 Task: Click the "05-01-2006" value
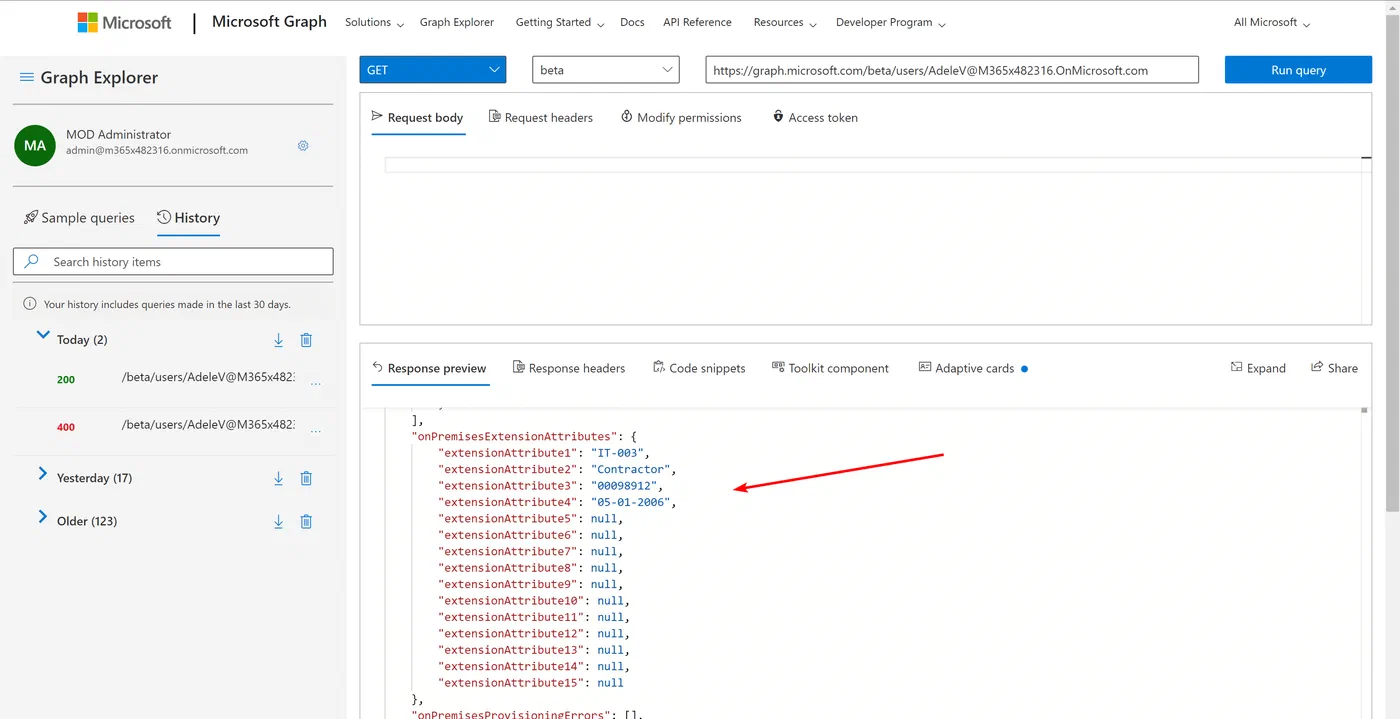[633, 502]
